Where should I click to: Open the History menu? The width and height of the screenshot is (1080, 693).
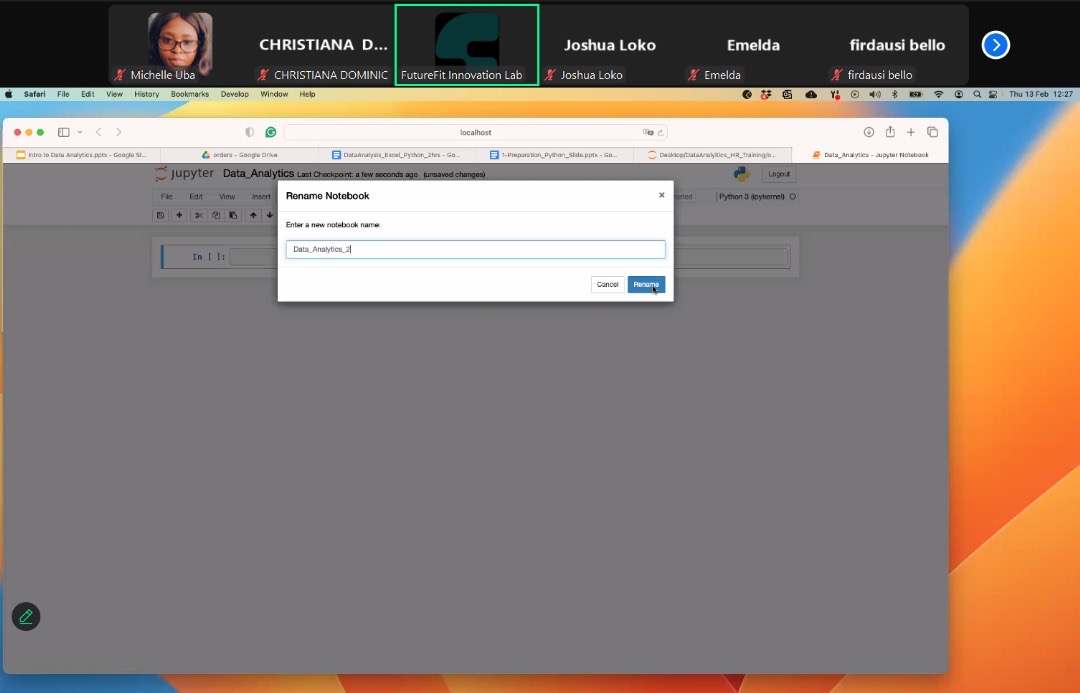pos(146,94)
